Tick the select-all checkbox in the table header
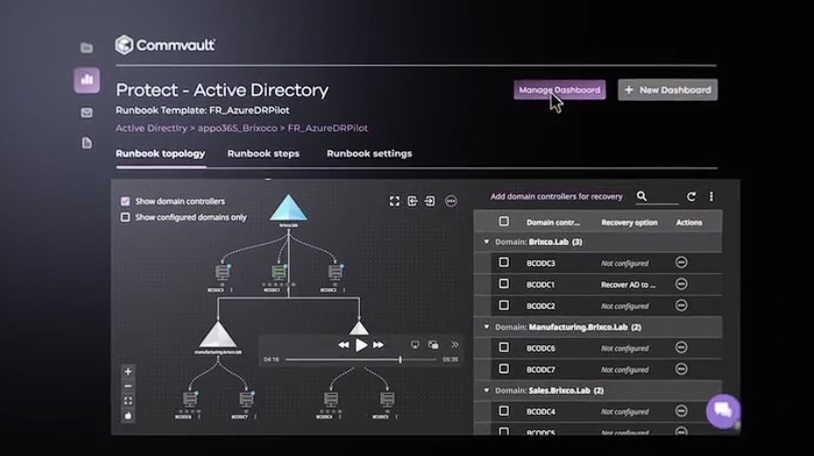The image size is (814, 456). click(504, 222)
